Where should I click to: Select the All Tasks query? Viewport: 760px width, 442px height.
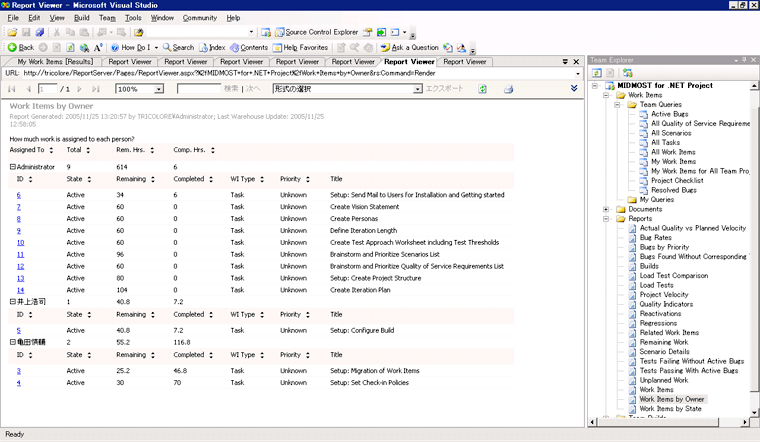(x=665, y=142)
